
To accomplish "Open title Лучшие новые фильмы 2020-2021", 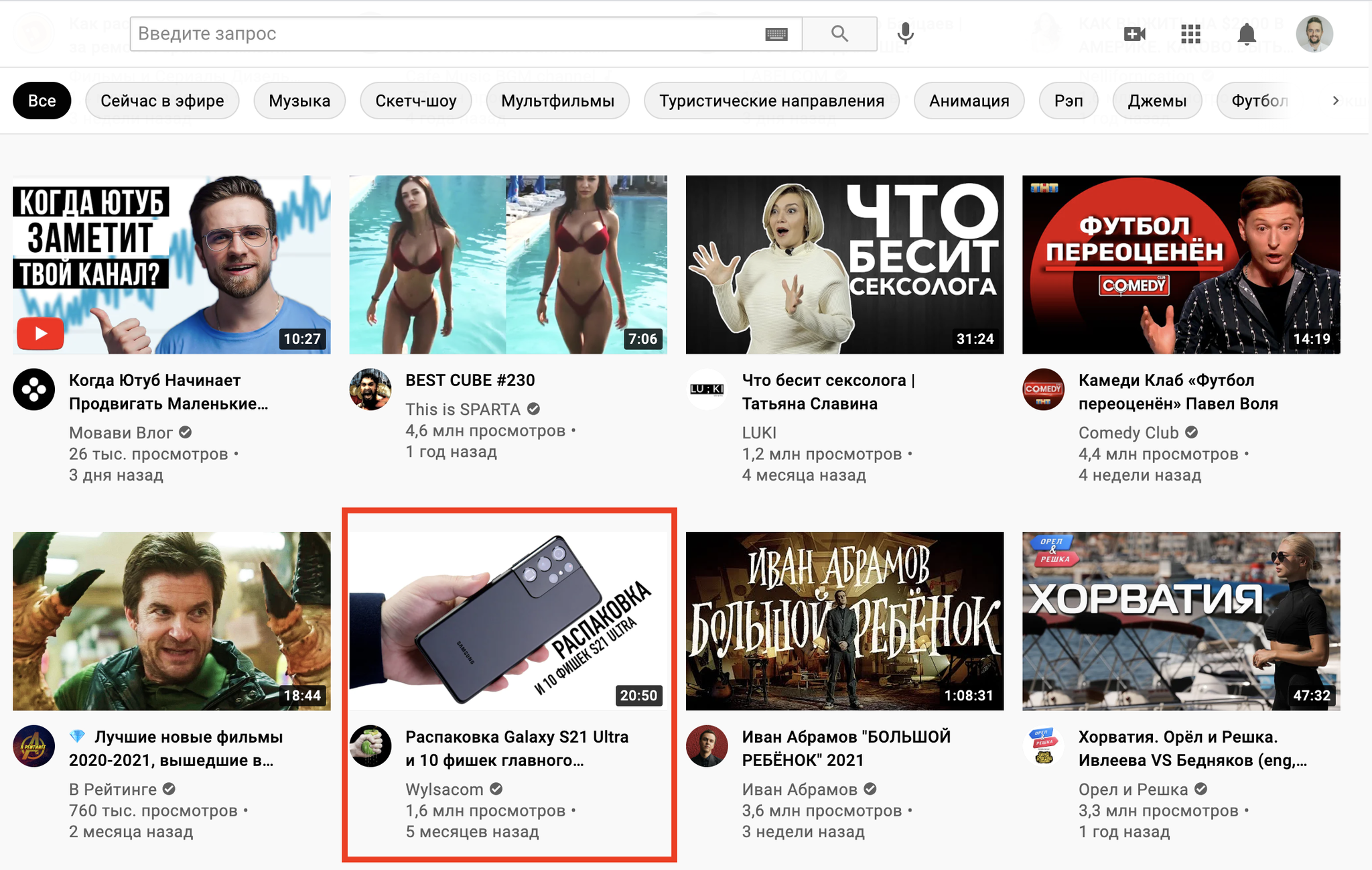I will tap(176, 749).
